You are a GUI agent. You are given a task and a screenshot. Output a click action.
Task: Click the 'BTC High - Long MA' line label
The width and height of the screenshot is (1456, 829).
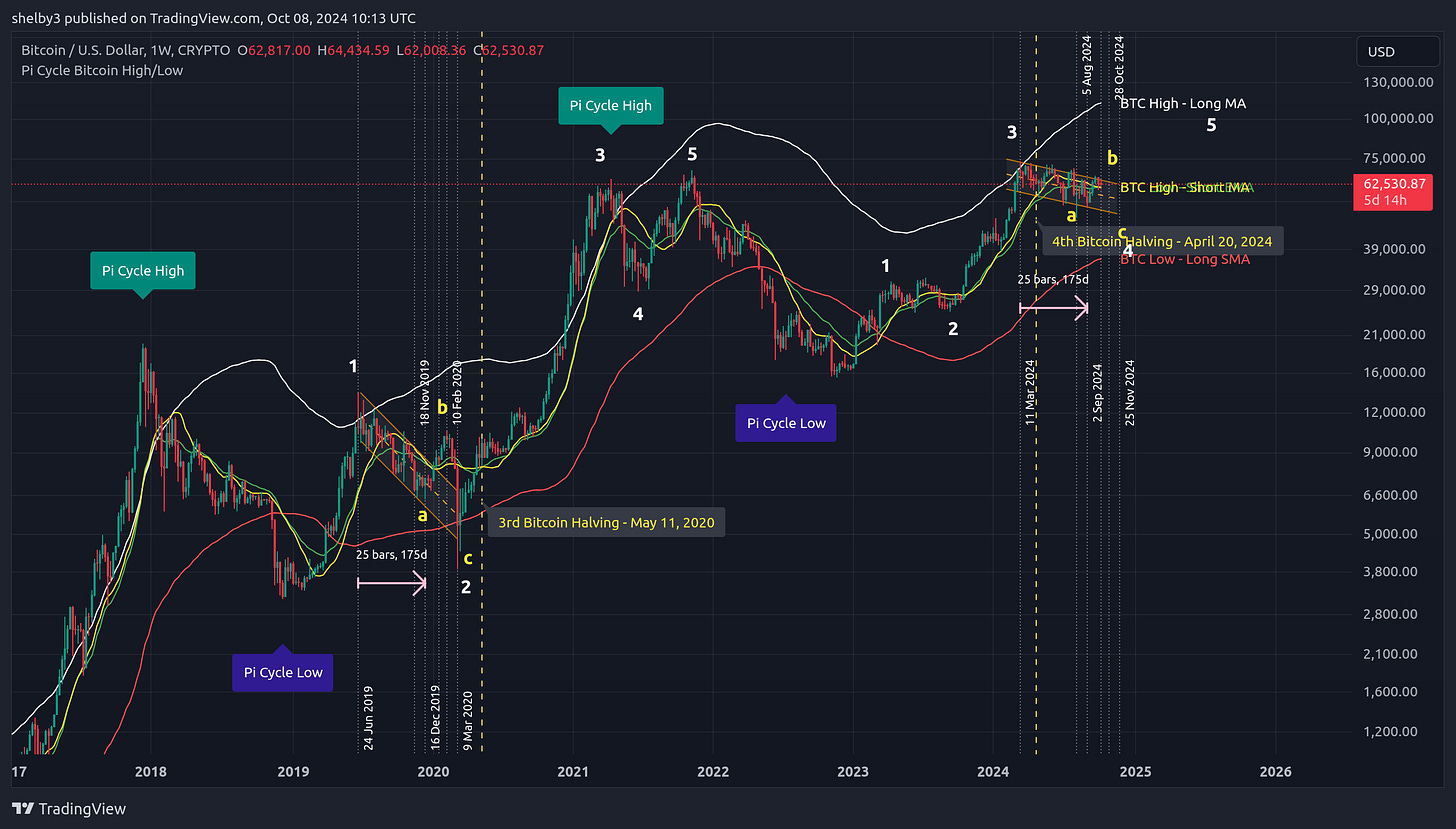(1183, 103)
